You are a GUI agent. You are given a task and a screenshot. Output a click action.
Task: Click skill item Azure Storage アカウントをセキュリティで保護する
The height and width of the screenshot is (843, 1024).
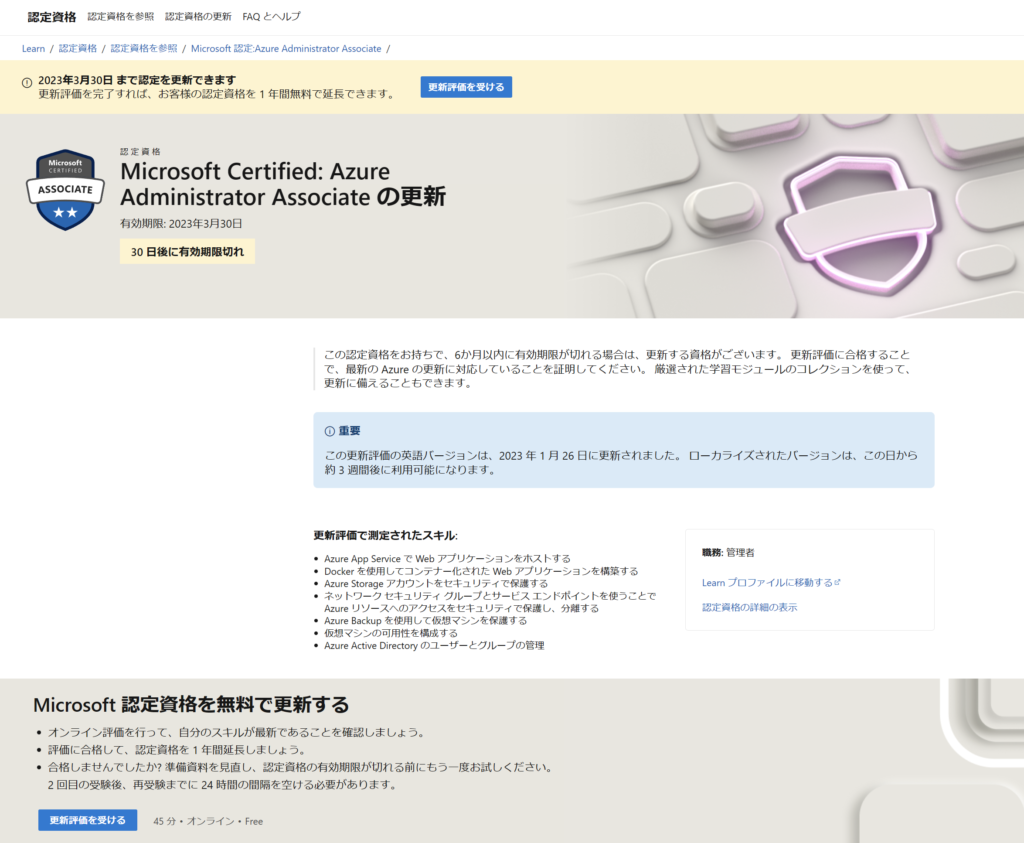[x=436, y=584]
